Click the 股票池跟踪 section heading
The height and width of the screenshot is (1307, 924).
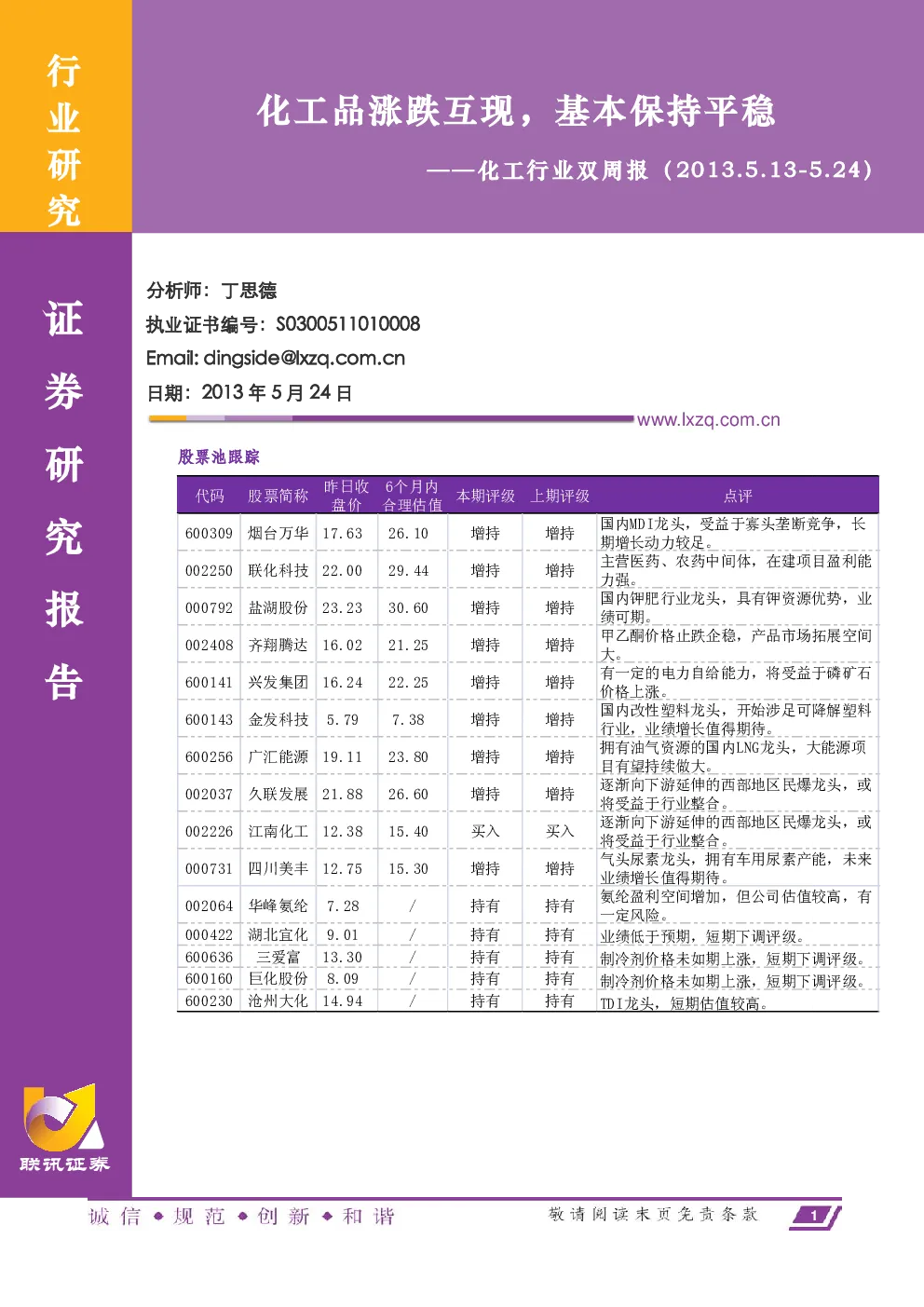pyautogui.click(x=219, y=456)
